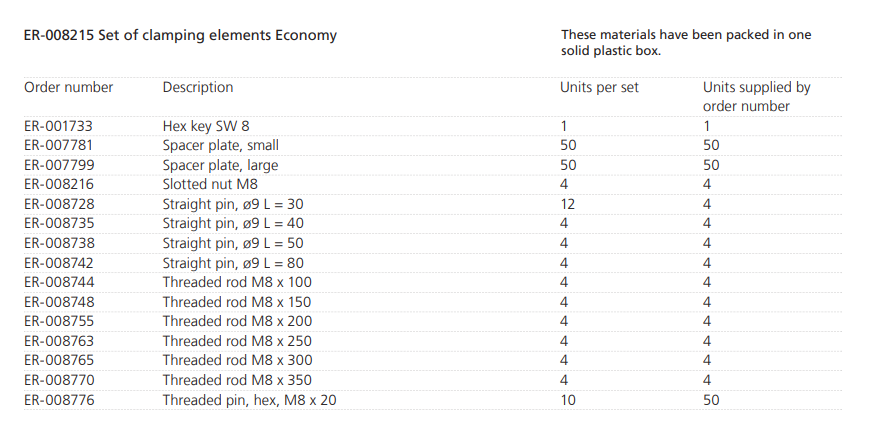Select the 'Slotted nut M8' entry
The image size is (887, 428).
(x=210, y=185)
